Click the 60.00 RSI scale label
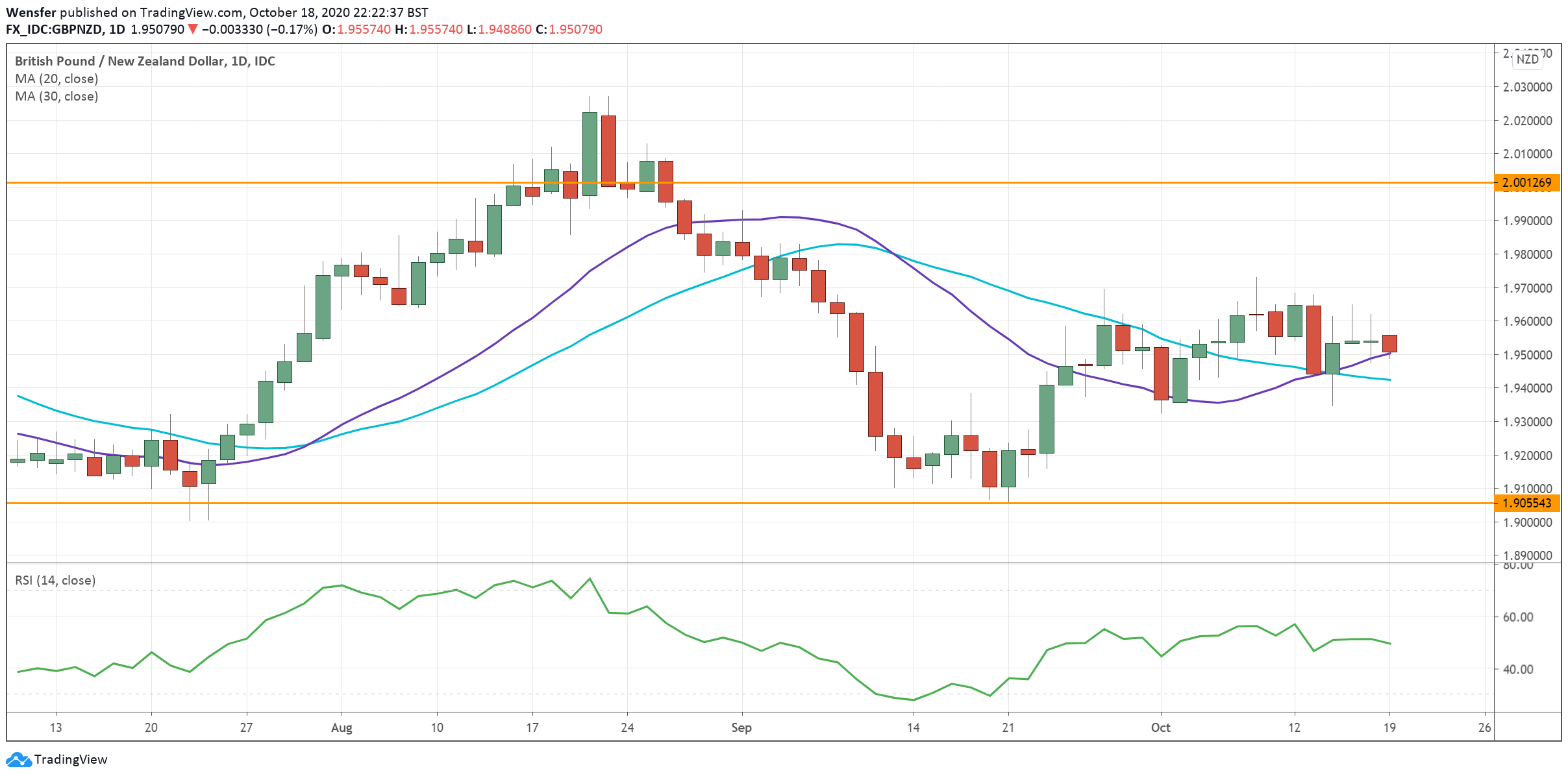The image size is (1568, 778). point(1518,617)
